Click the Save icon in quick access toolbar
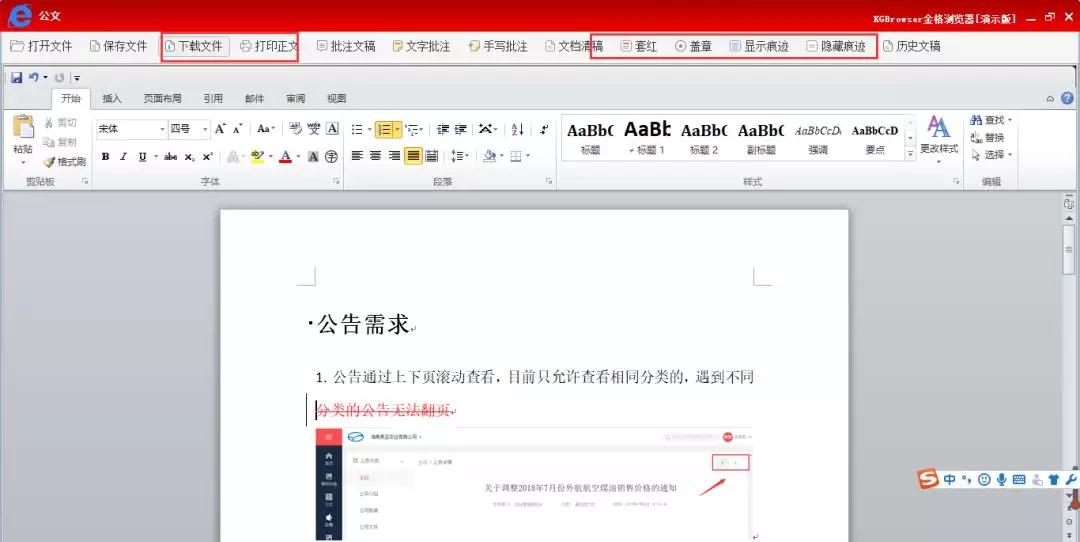Viewport: 1080px width, 542px height. 16,77
